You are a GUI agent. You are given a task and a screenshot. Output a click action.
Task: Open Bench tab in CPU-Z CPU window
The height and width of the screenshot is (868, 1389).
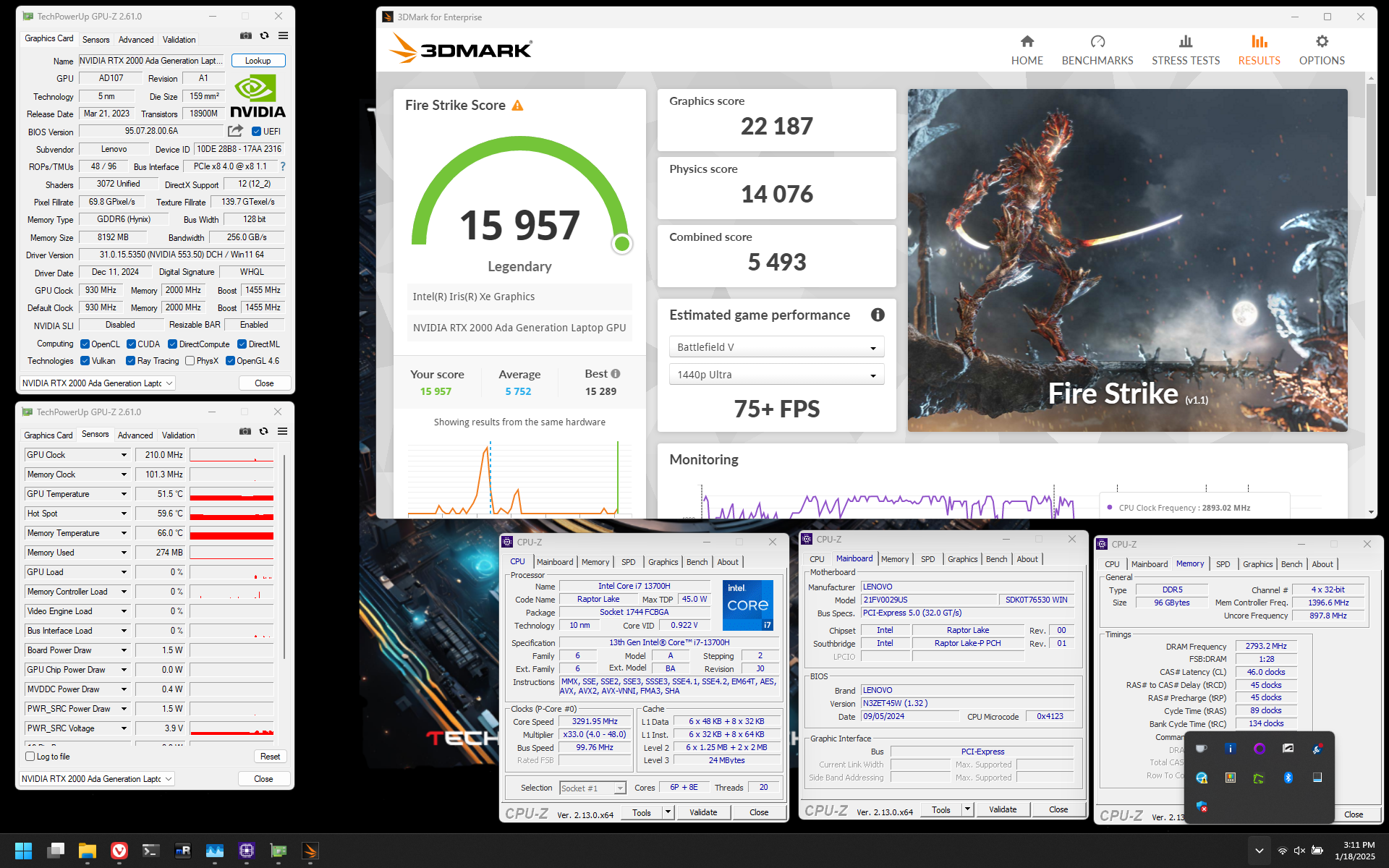pyautogui.click(x=697, y=562)
